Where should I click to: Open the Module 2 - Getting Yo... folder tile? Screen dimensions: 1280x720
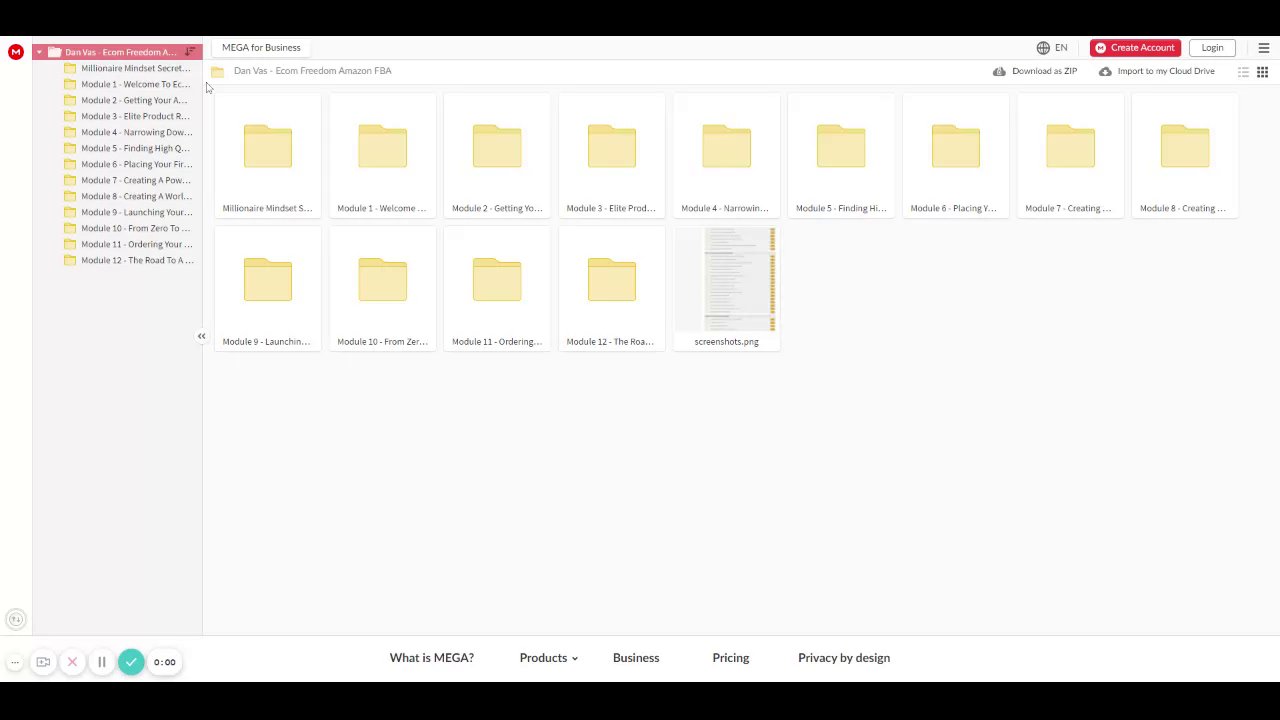pos(497,156)
